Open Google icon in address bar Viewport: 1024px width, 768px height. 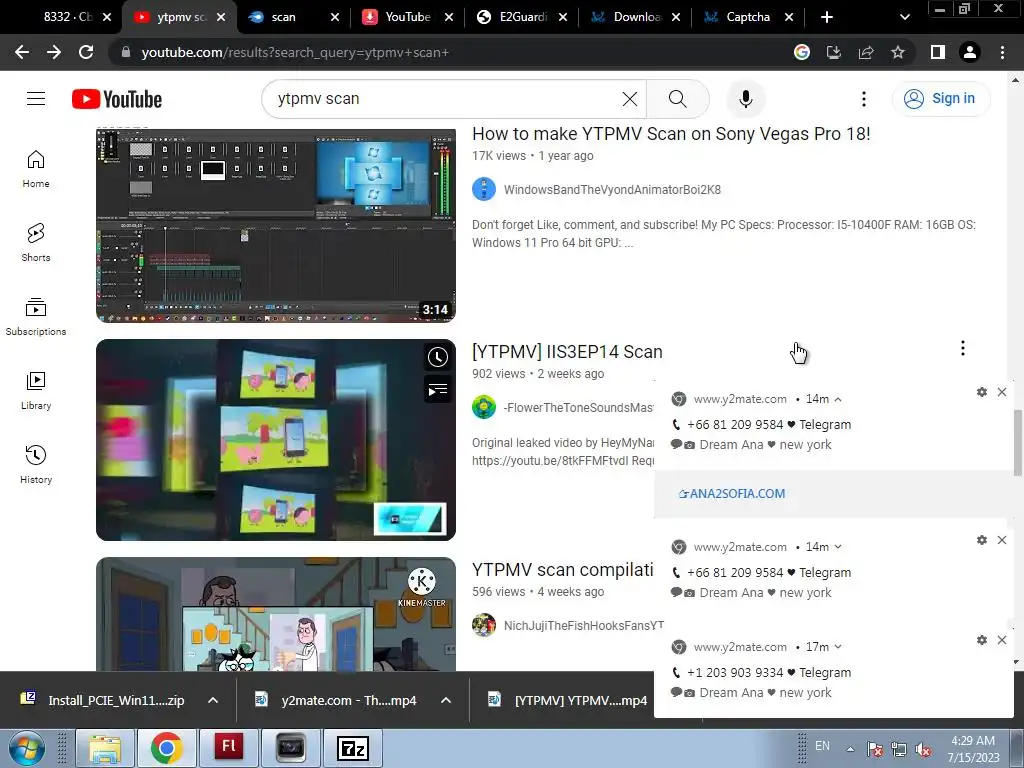(x=802, y=52)
